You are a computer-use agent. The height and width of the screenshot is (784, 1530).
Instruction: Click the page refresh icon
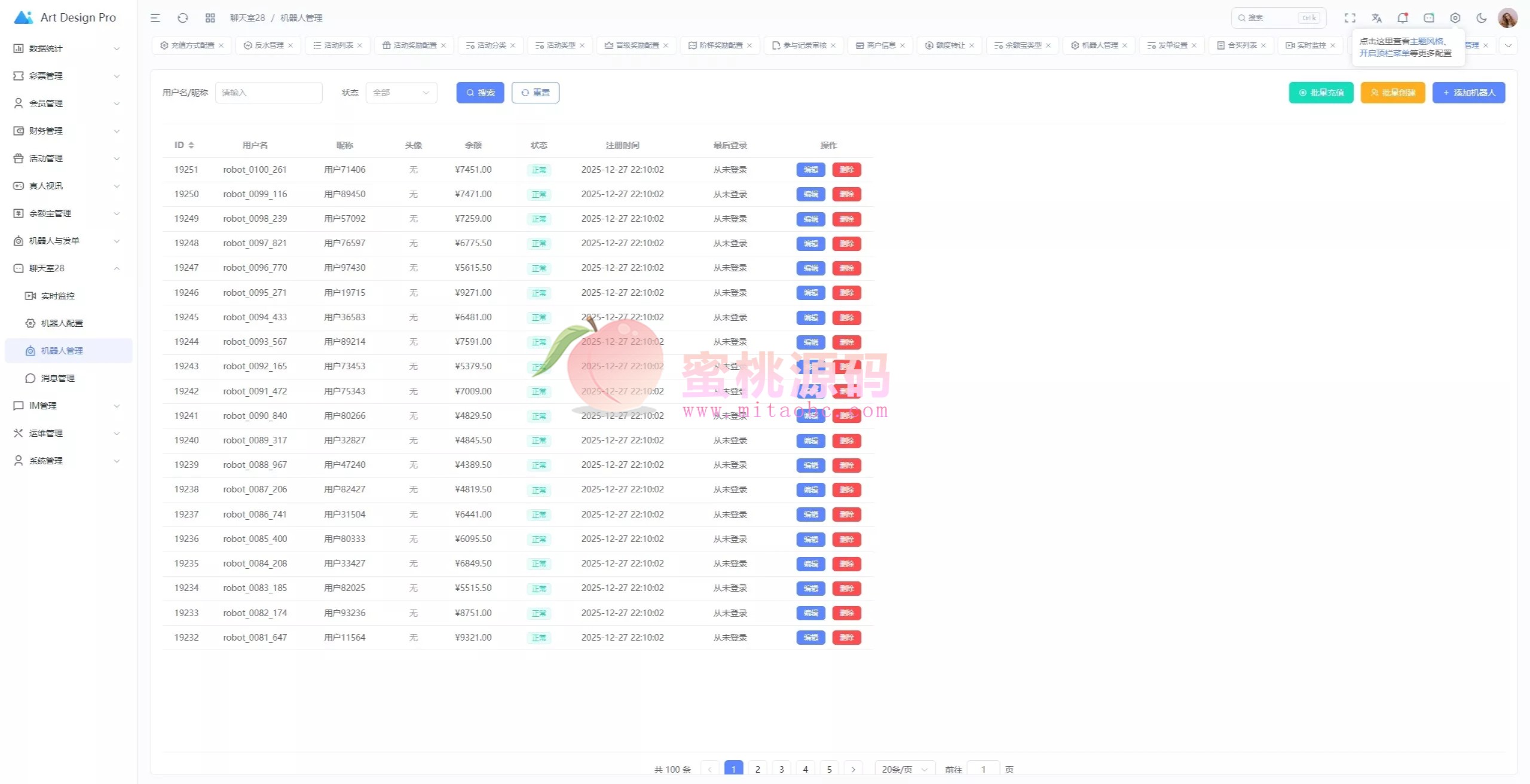(x=183, y=18)
